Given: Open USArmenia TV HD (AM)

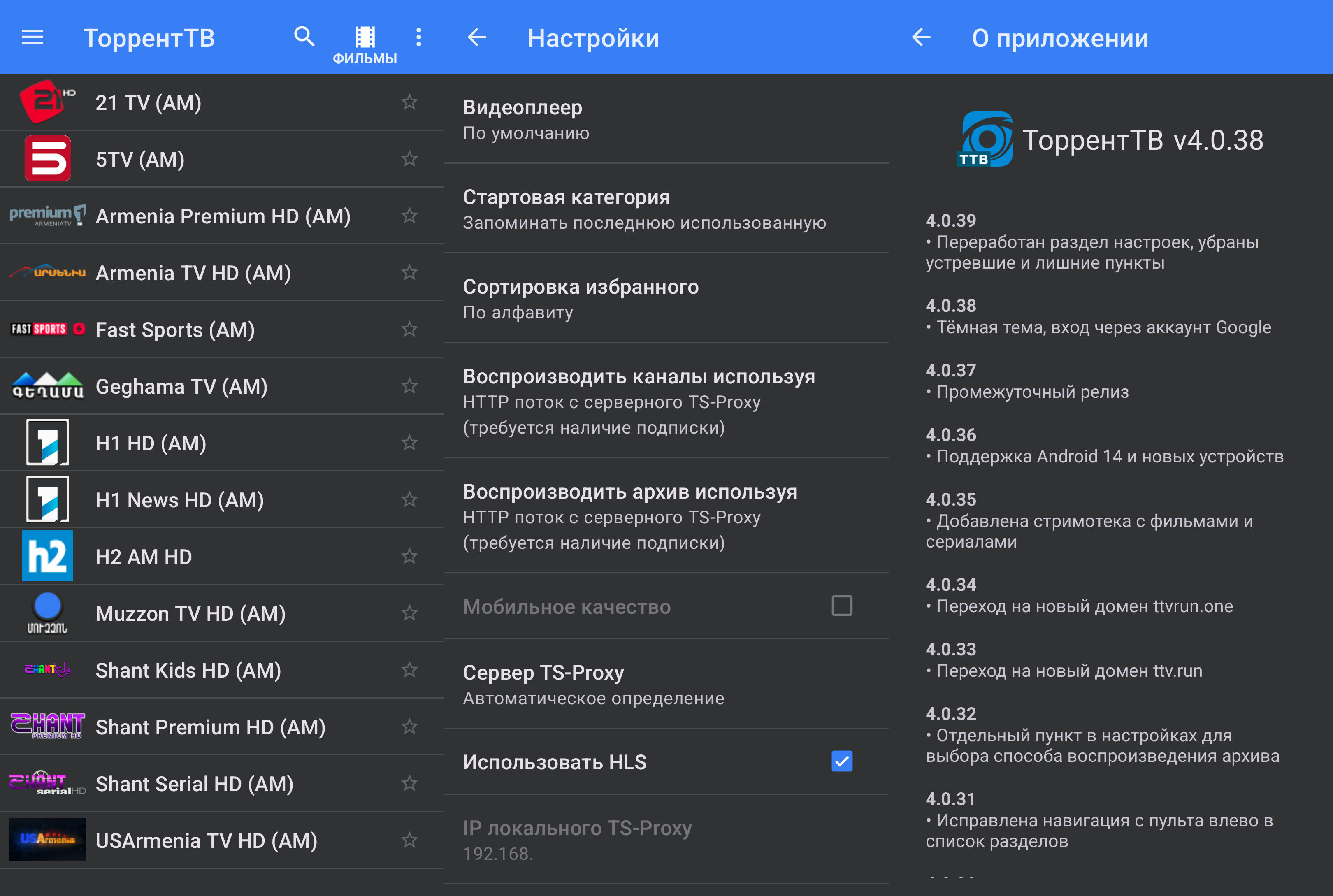Looking at the screenshot, I should point(222,840).
